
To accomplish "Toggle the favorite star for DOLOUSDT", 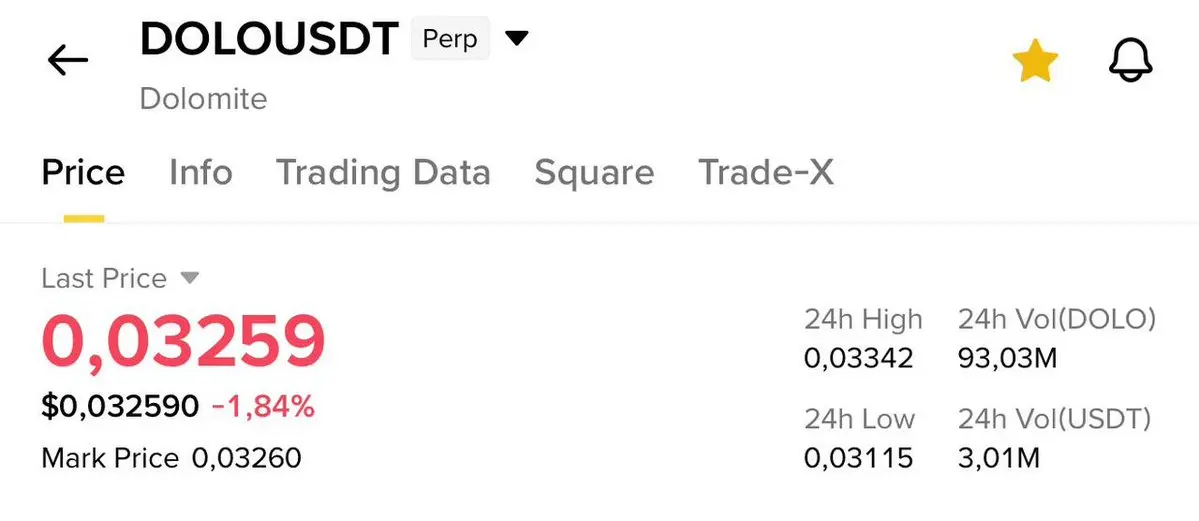I will click(x=1034, y=62).
